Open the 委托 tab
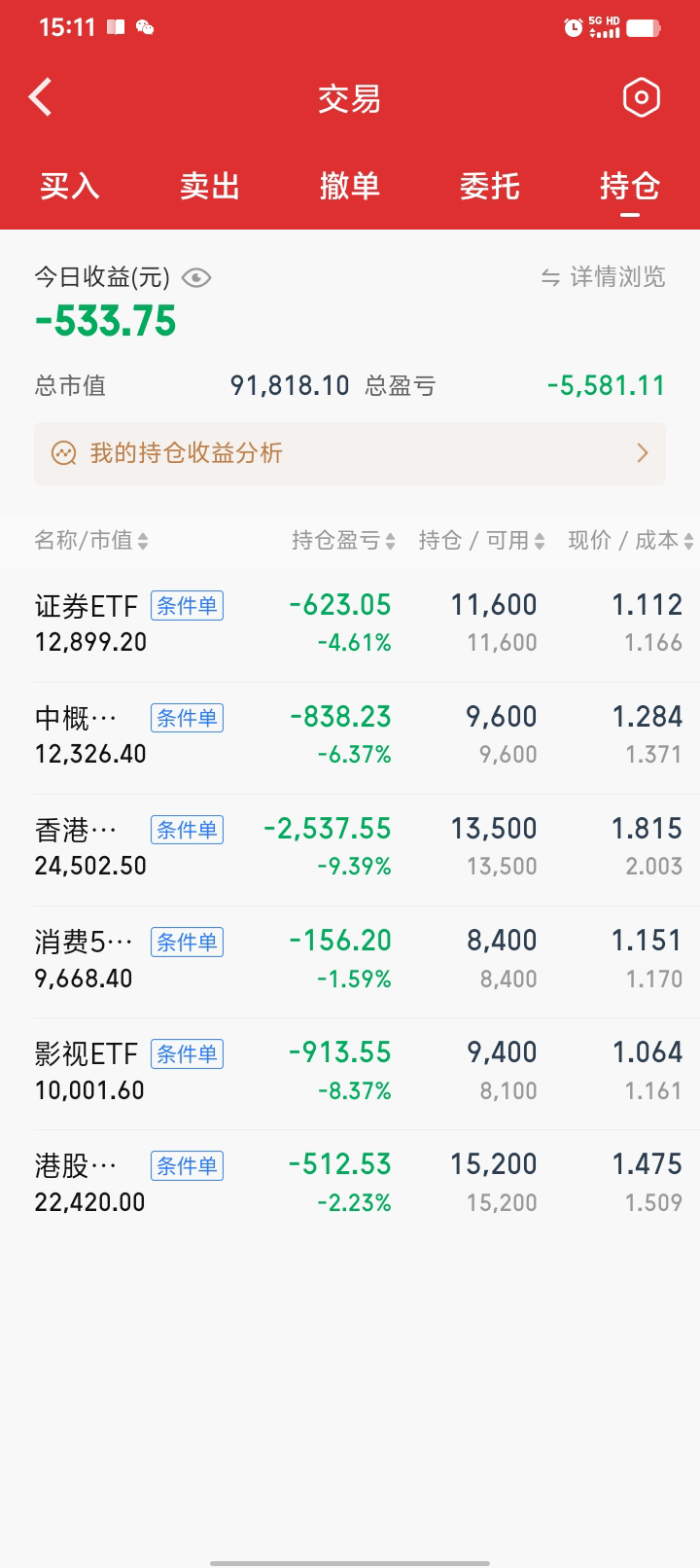 490,186
